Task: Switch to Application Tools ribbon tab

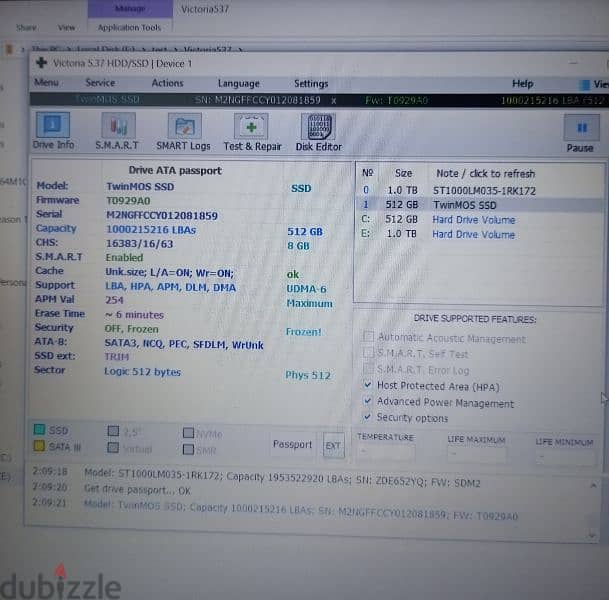Action: [x=129, y=28]
